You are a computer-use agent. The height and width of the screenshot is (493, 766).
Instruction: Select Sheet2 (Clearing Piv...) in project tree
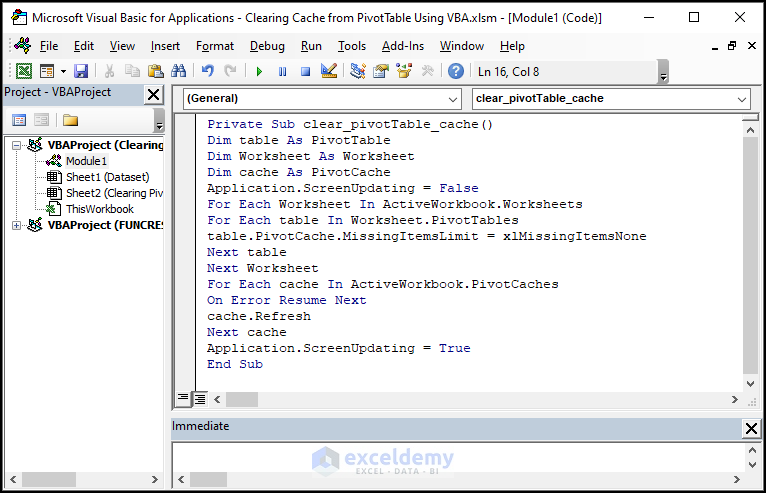114,193
